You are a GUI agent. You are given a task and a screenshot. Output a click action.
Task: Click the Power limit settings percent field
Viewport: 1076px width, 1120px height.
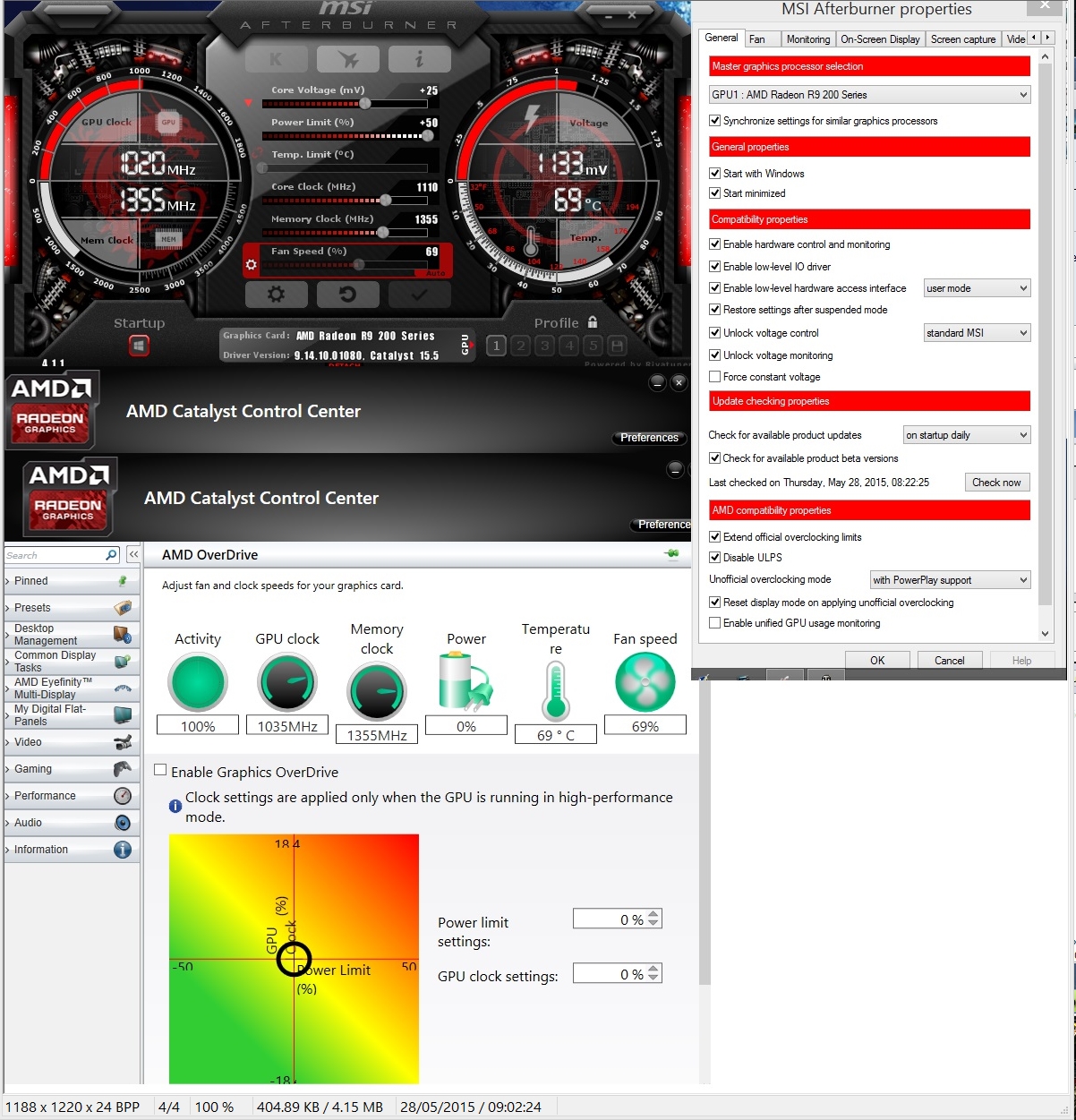[x=609, y=919]
